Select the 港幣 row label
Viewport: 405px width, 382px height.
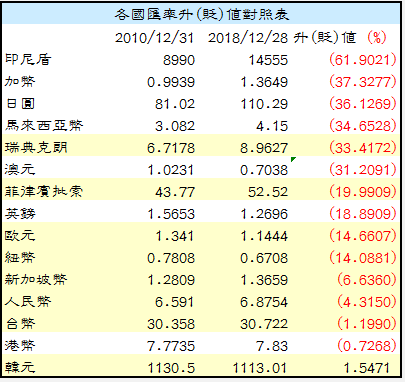click(20, 345)
